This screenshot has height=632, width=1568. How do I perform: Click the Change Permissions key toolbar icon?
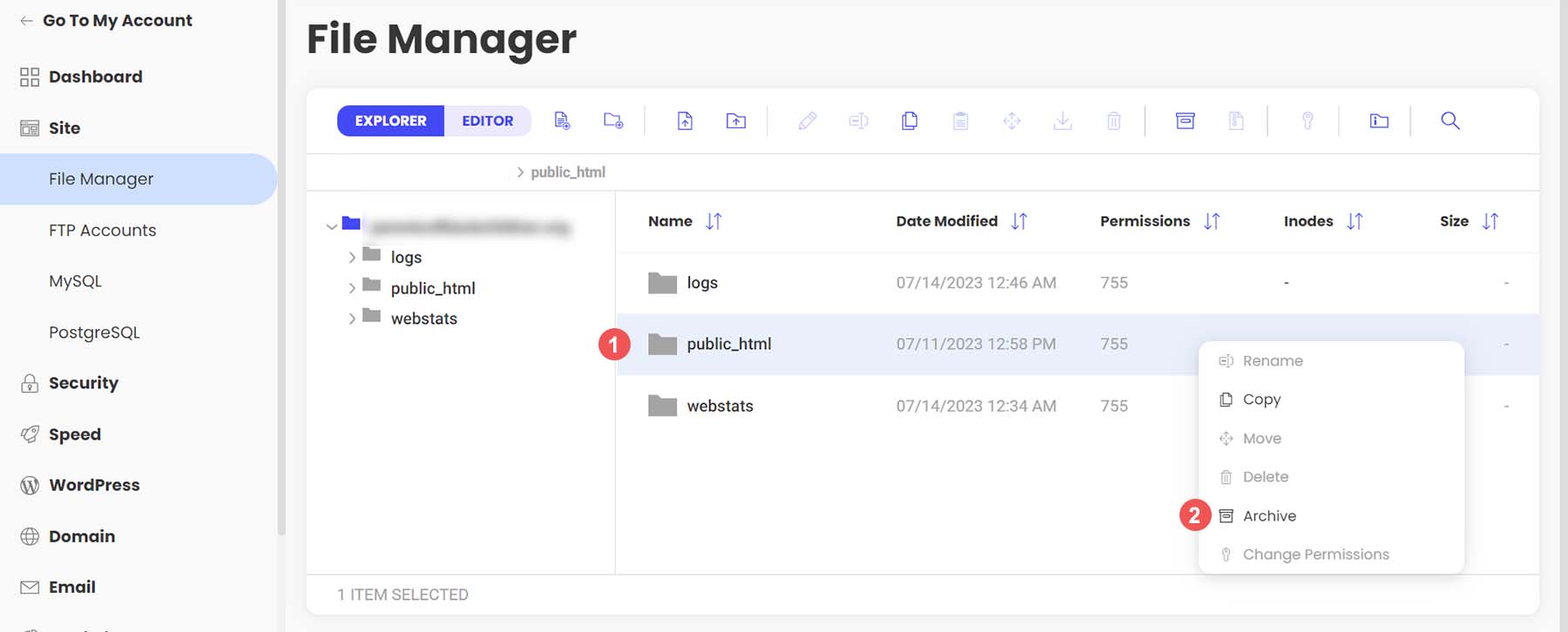(1308, 121)
